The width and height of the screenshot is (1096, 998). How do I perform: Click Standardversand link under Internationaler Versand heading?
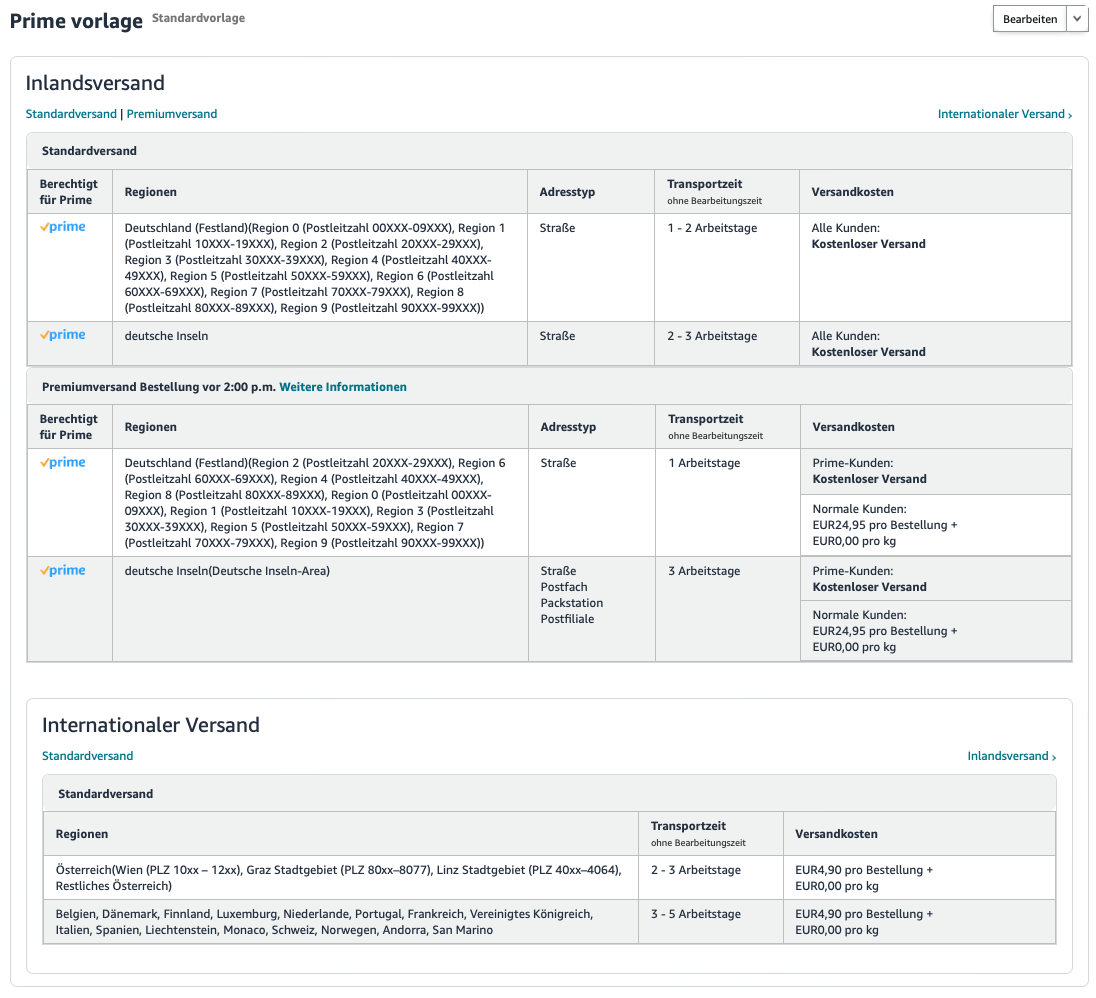point(87,756)
